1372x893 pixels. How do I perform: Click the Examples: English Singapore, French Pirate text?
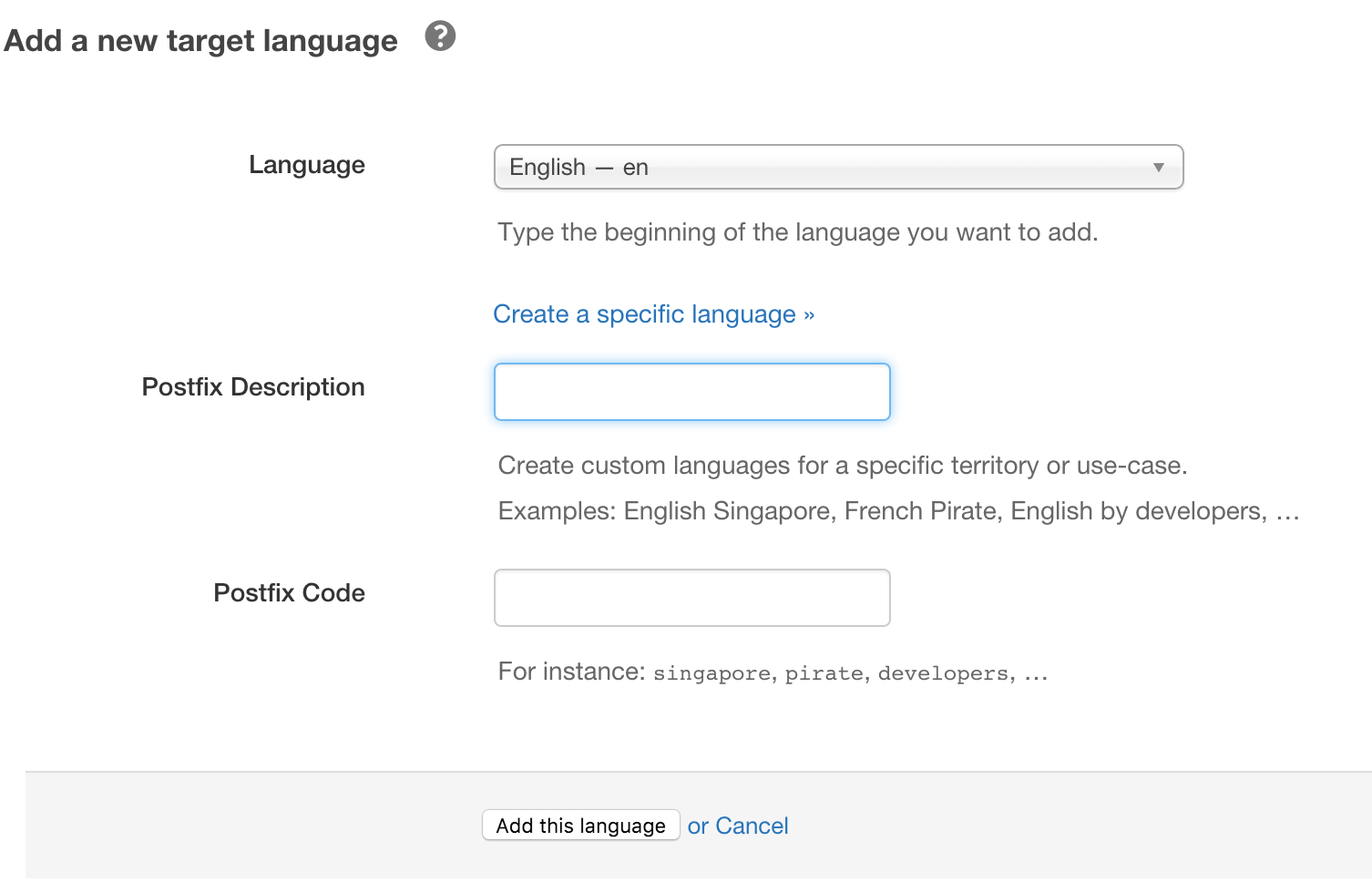(898, 511)
